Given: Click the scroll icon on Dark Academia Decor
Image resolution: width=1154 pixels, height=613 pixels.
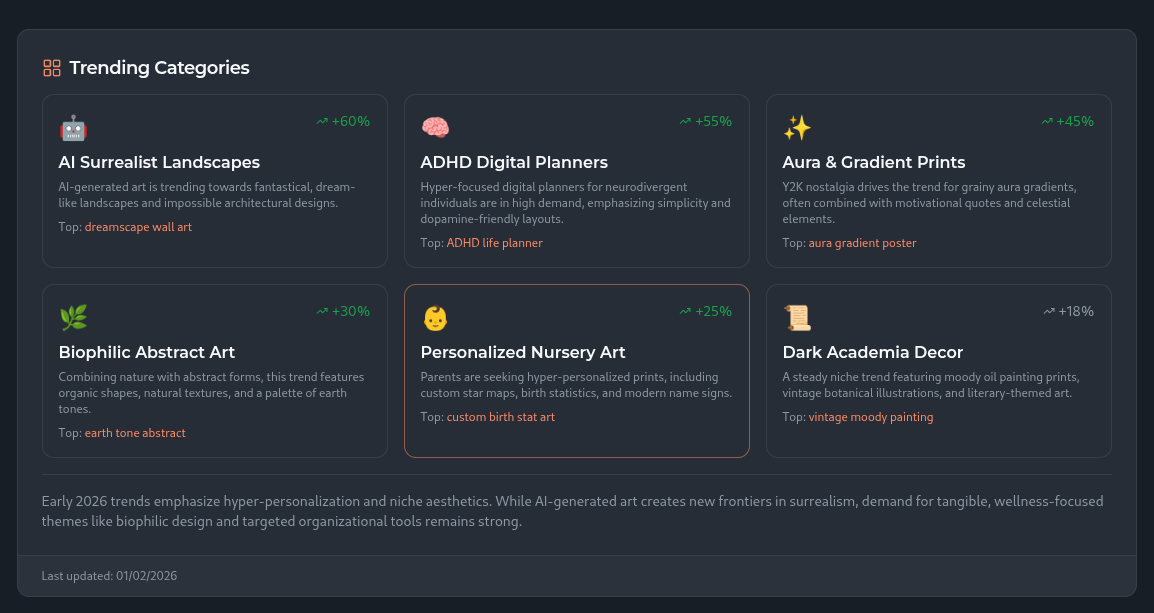Looking at the screenshot, I should coord(795,318).
